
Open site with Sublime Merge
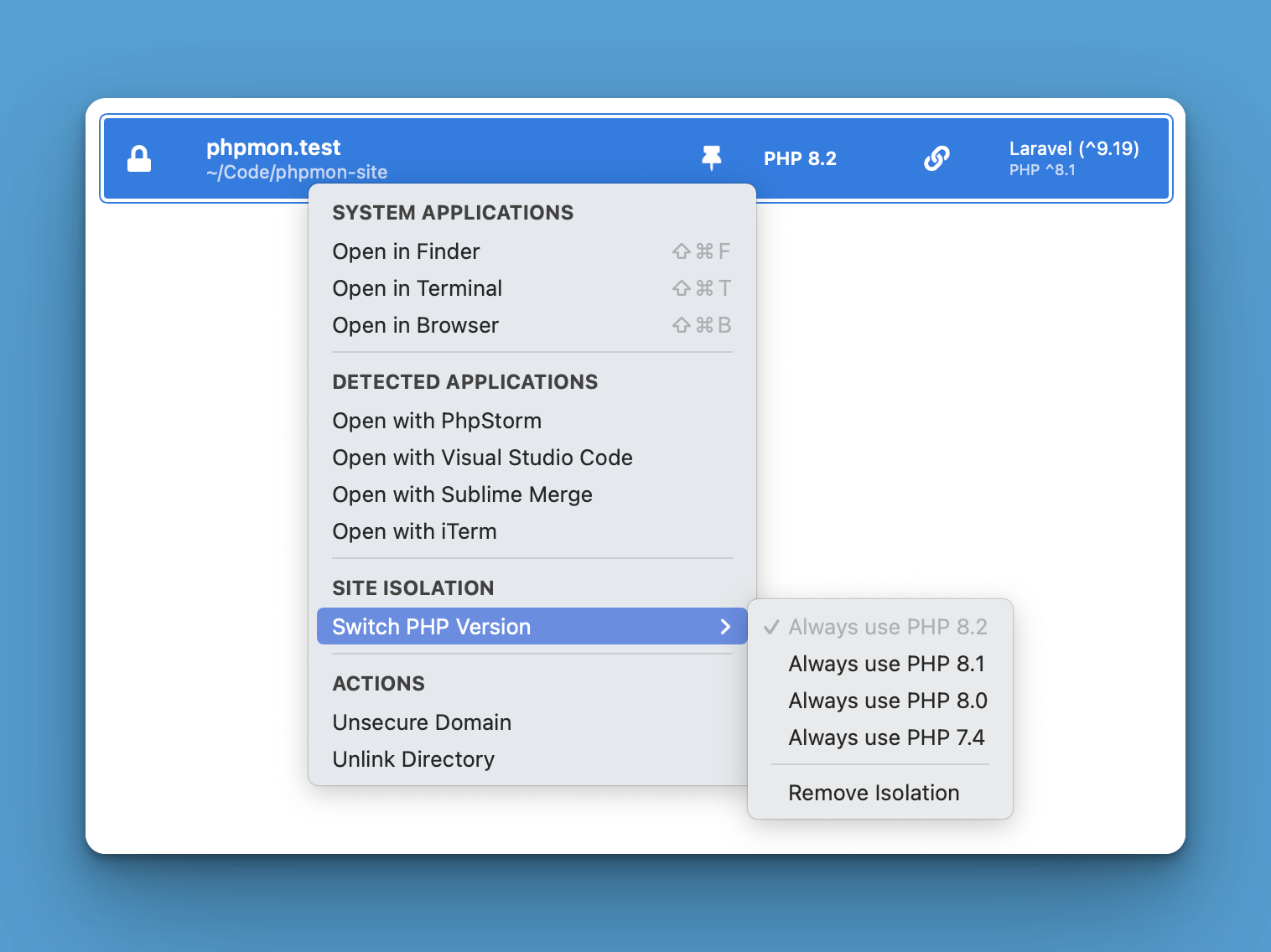[x=532, y=494]
